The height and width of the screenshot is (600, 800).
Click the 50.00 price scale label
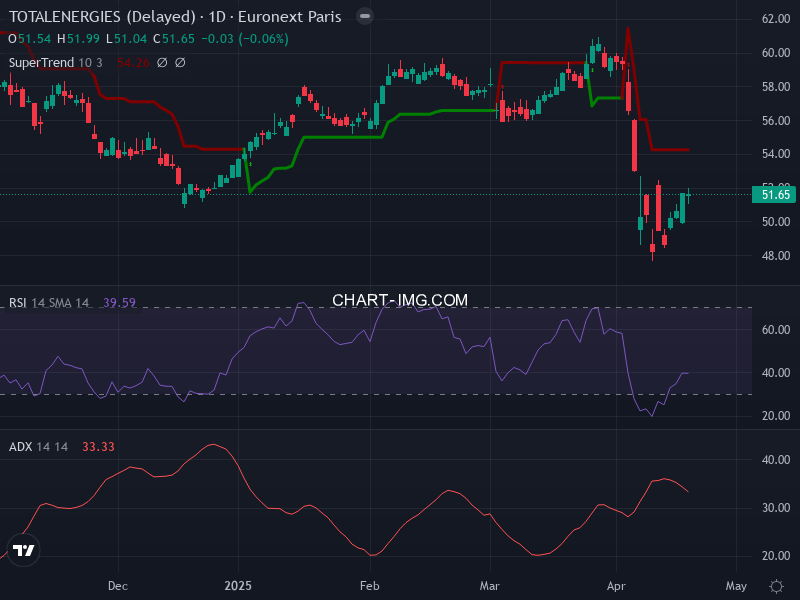click(776, 221)
